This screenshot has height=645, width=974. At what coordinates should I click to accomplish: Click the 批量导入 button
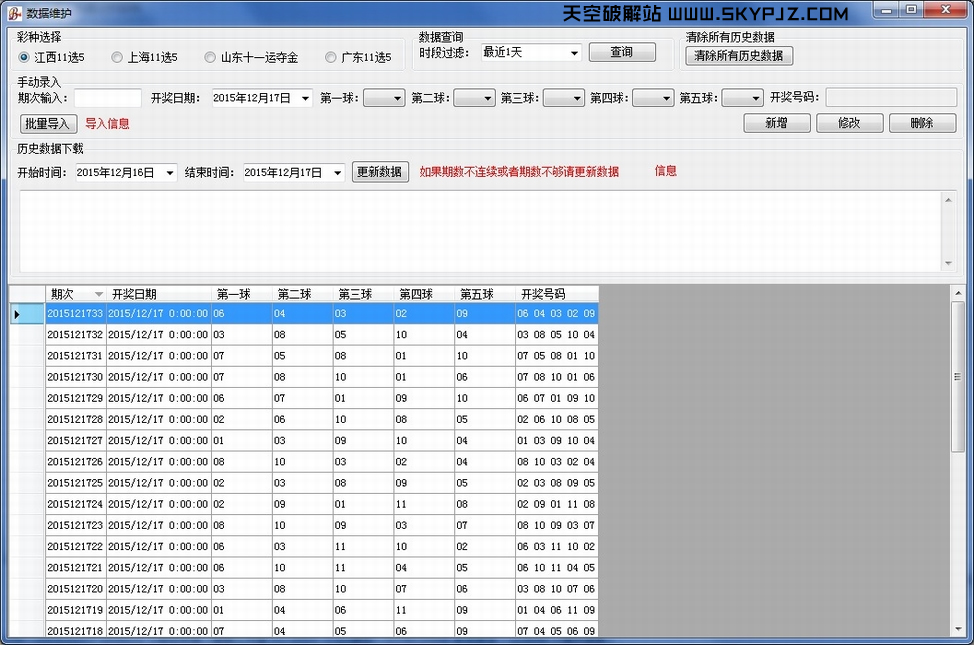[48, 124]
